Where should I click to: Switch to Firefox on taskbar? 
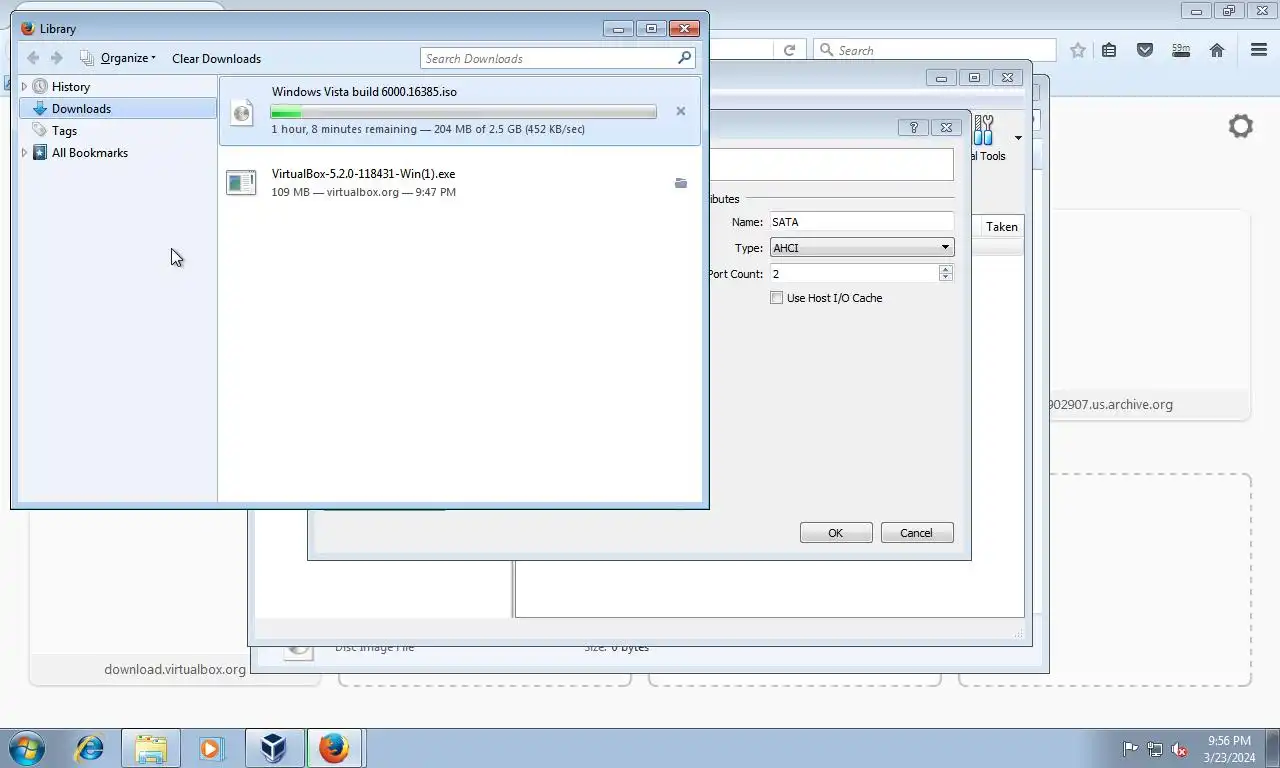tap(335, 748)
